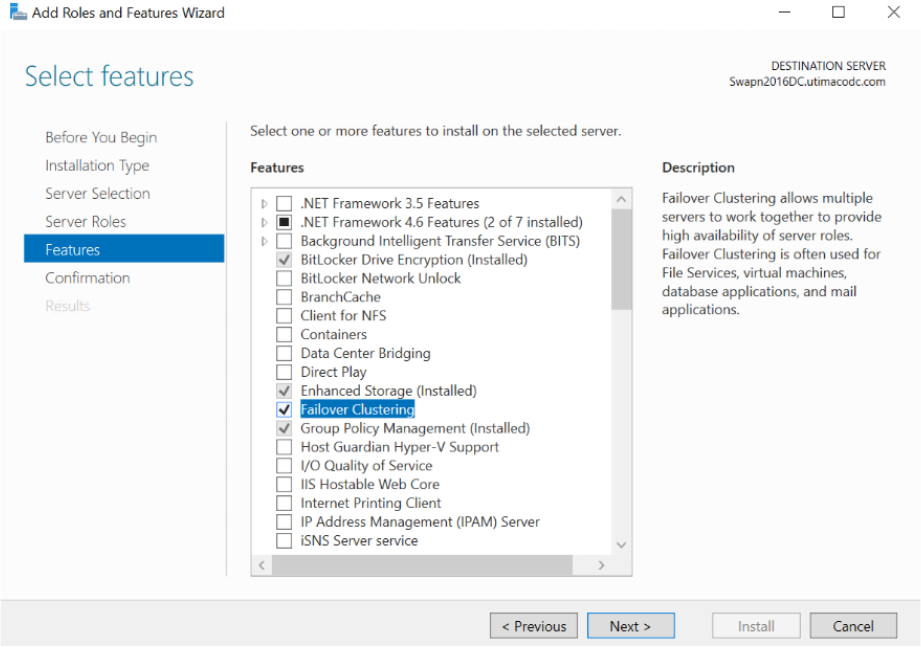Go to Server Roles wizard step
Image resolution: width=921 pixels, height=647 pixels.
tap(85, 222)
